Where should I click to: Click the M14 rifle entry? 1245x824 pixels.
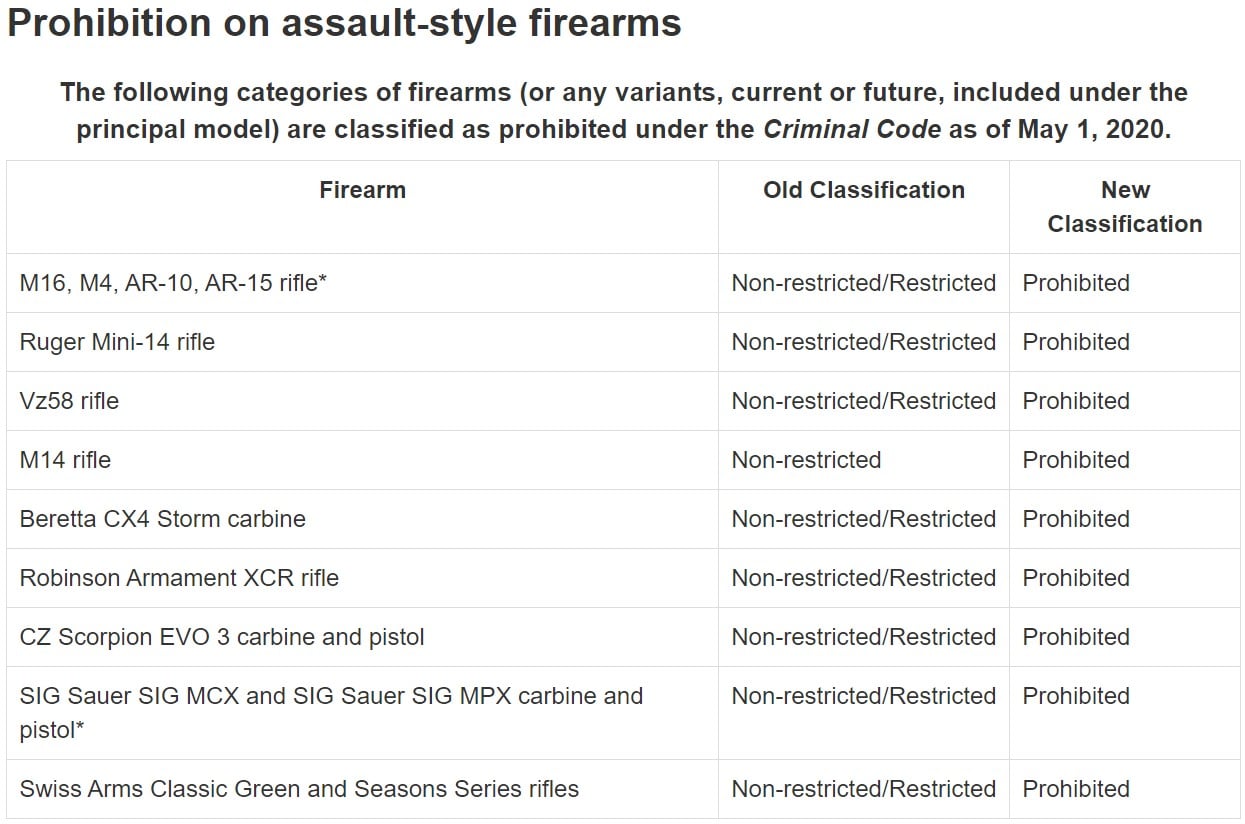(65, 460)
